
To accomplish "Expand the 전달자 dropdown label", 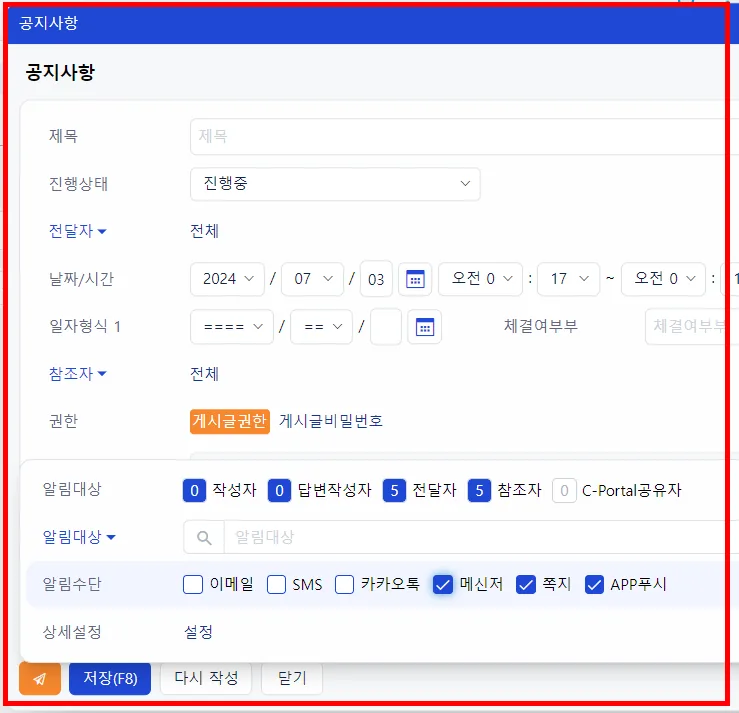I will (78, 231).
